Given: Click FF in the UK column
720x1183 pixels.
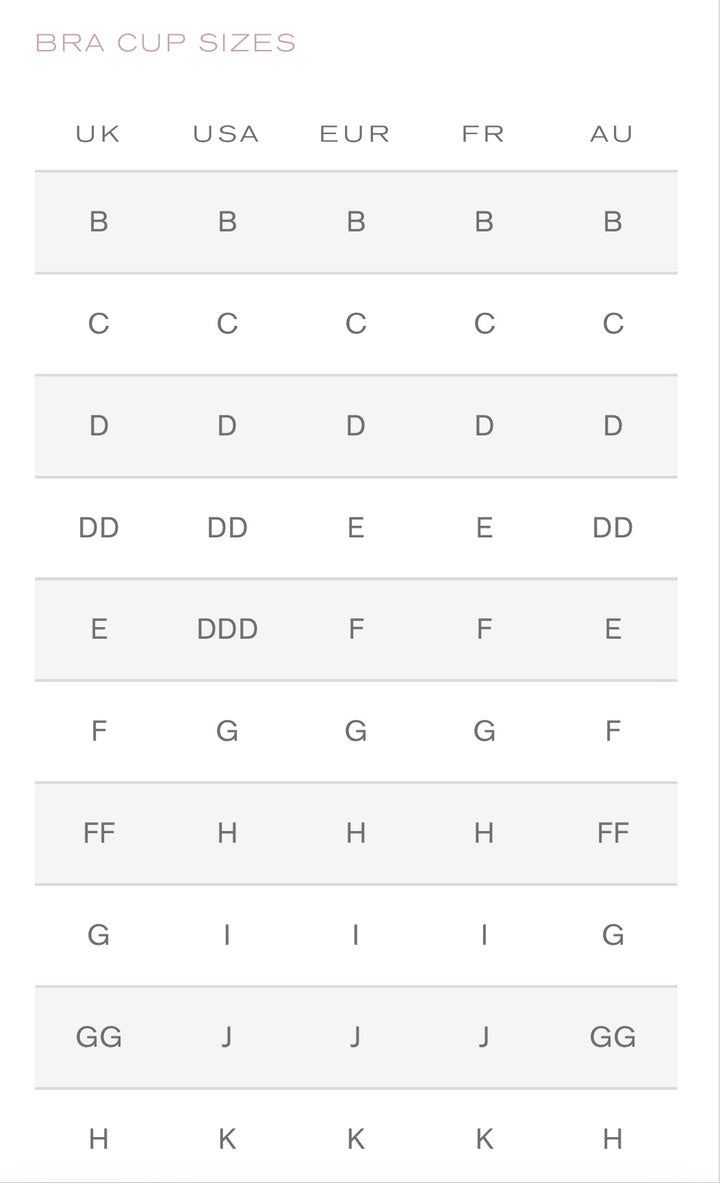Looking at the screenshot, I should (x=98, y=833).
